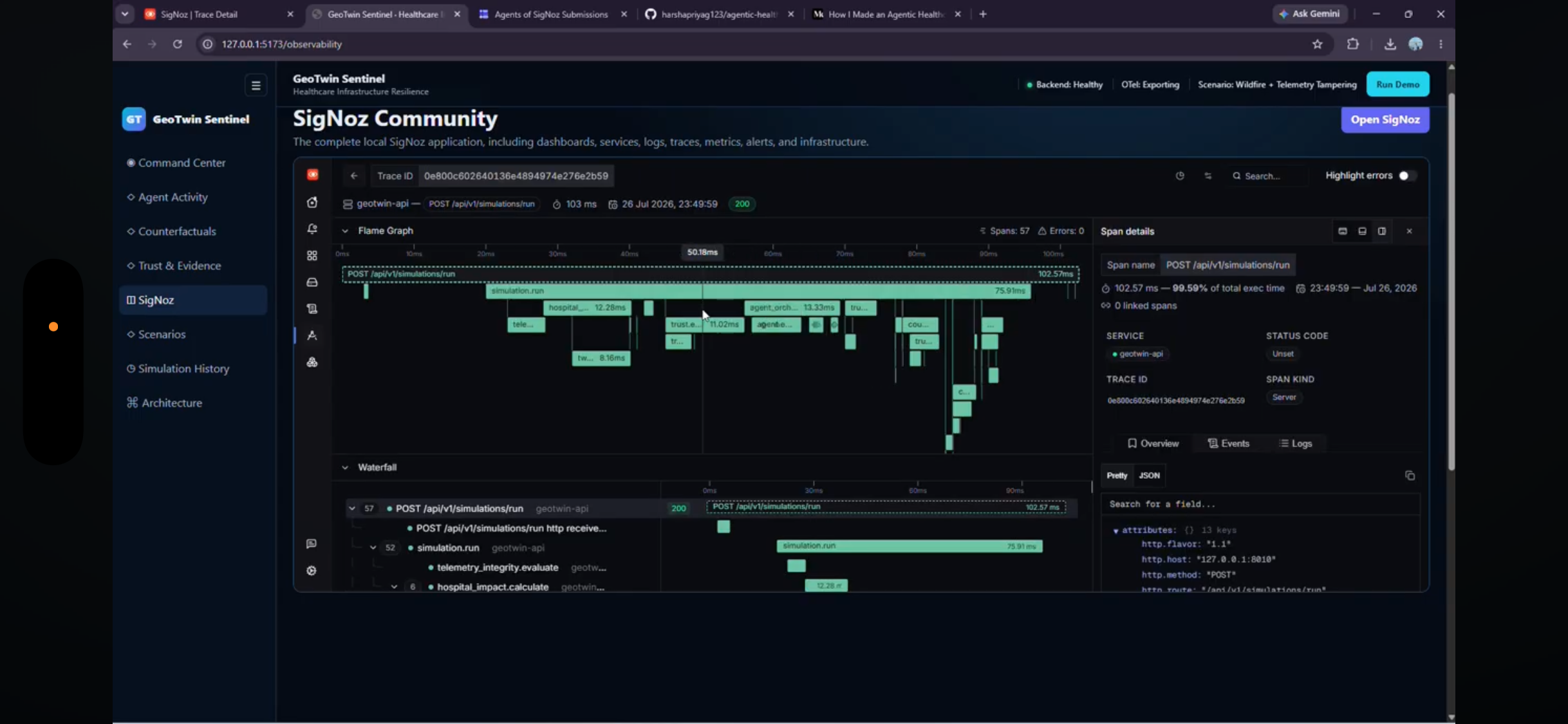
Task: Open the SigNoz Infrastructure boxes icon
Action: [x=312, y=362]
